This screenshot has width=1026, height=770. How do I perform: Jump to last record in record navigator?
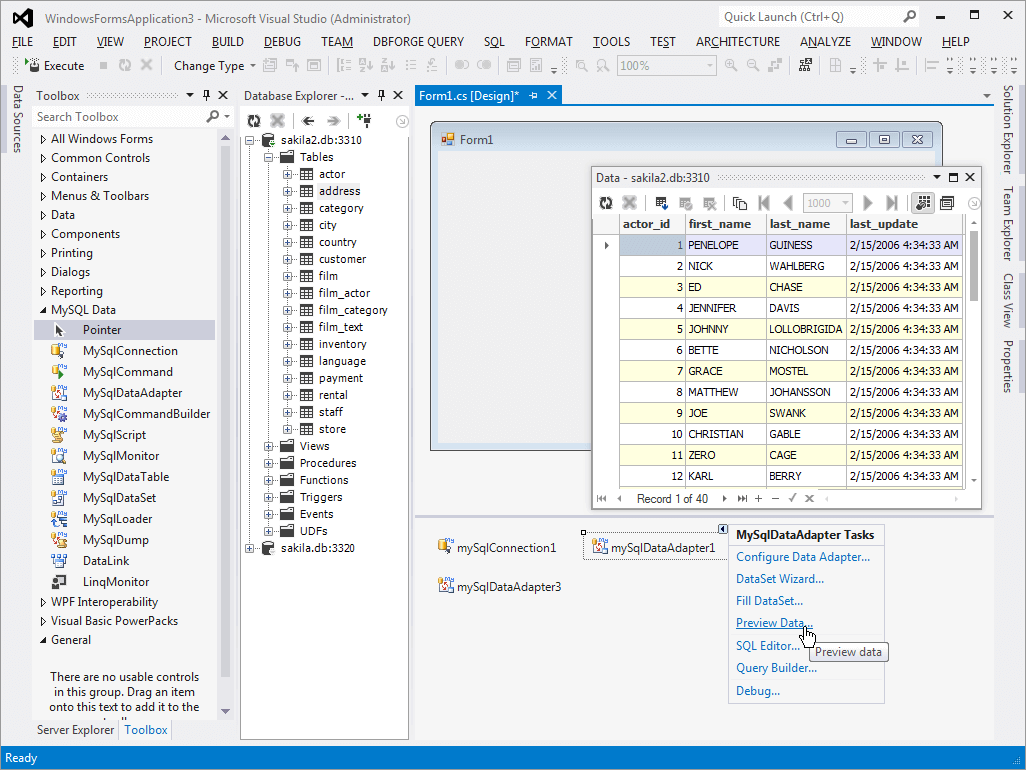pyautogui.click(x=742, y=499)
